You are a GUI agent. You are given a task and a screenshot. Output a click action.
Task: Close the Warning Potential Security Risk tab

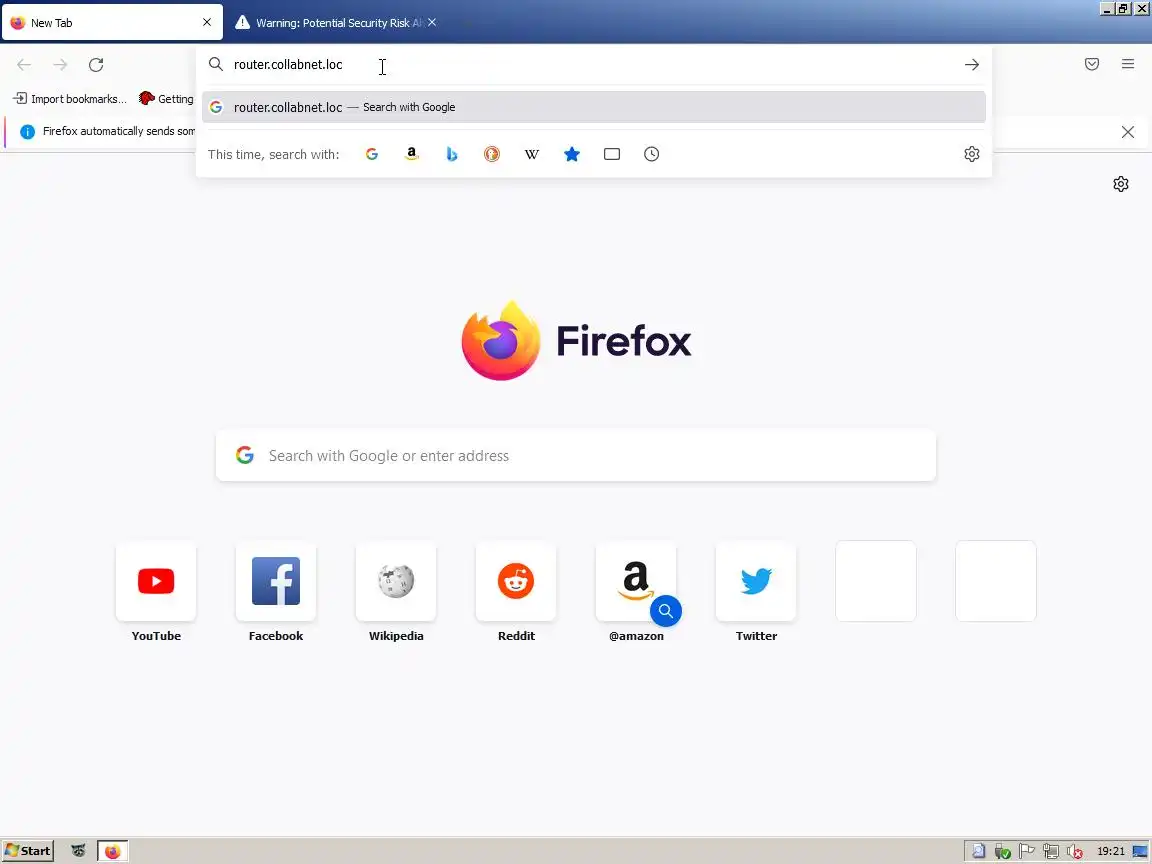tap(432, 22)
